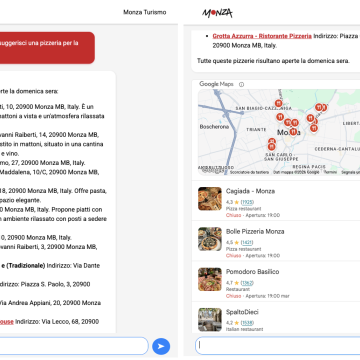Open Pomodoro Basilico review count 1362
Image resolution: width=360 pixels, height=360 pixels.
pos(247,283)
